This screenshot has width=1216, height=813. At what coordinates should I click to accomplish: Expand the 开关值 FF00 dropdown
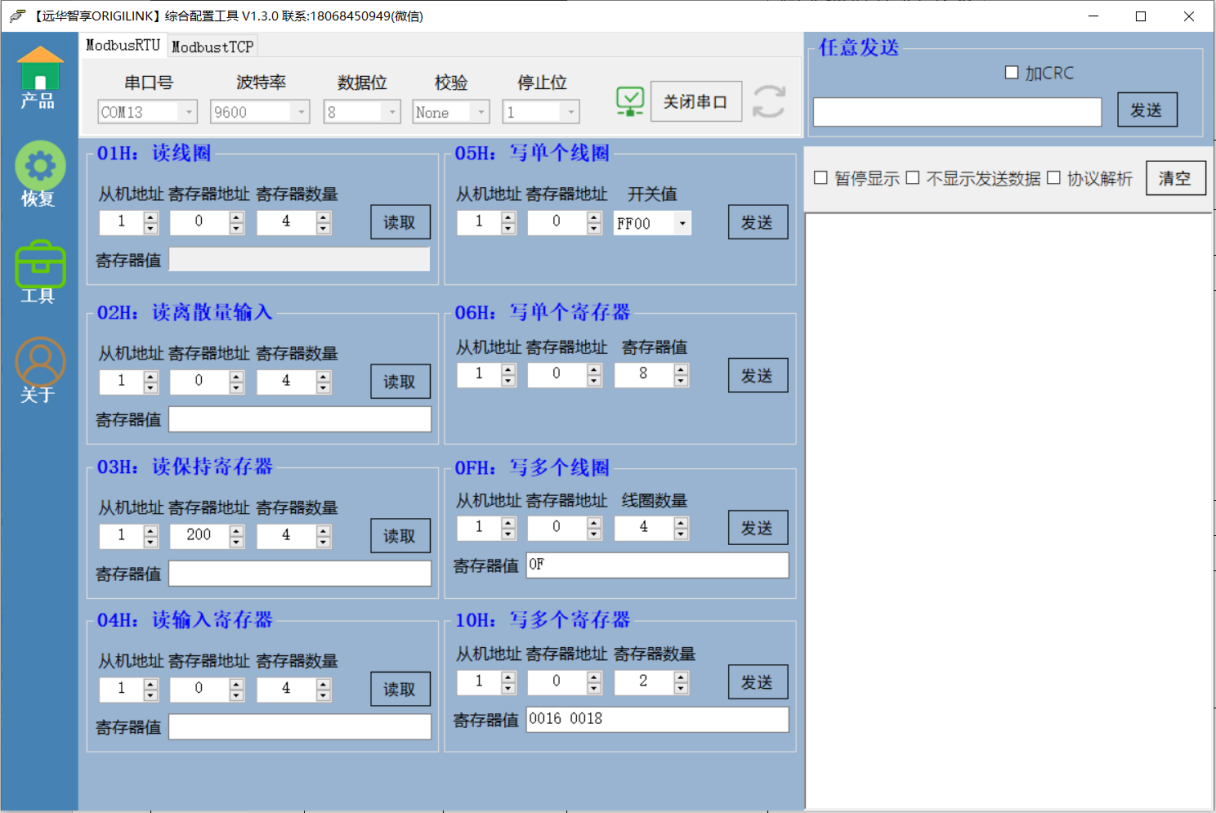(x=683, y=224)
